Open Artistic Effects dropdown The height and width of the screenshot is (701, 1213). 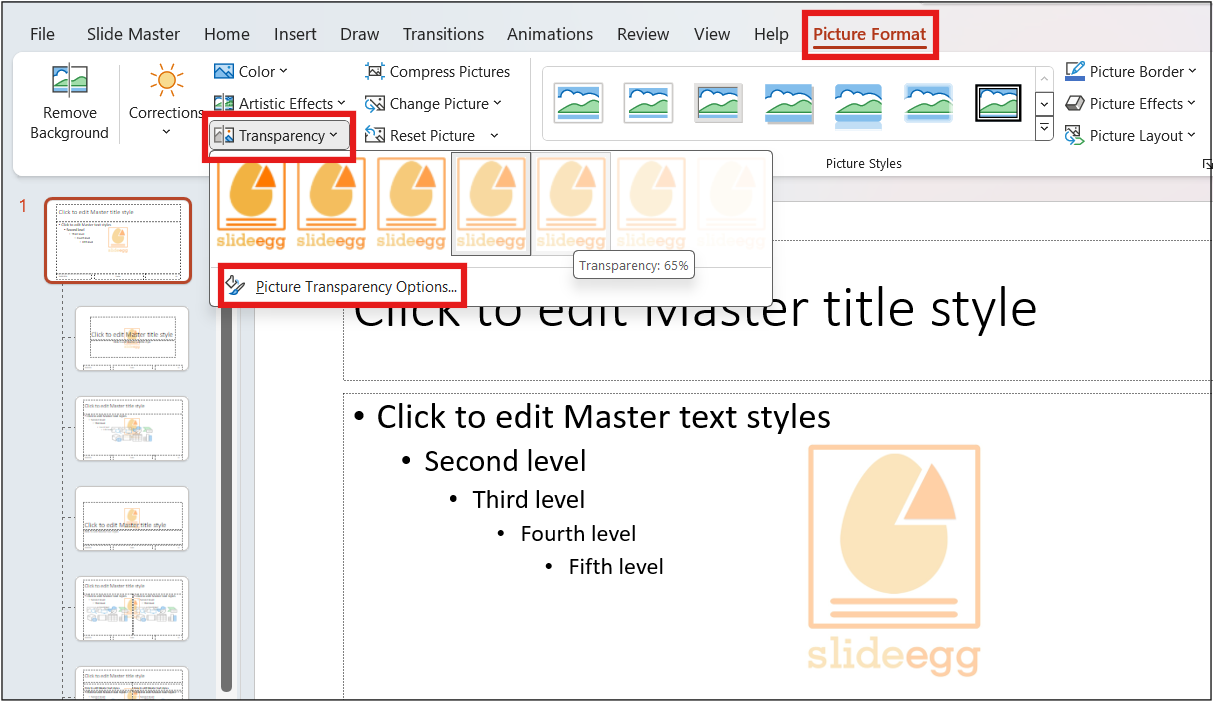click(279, 103)
